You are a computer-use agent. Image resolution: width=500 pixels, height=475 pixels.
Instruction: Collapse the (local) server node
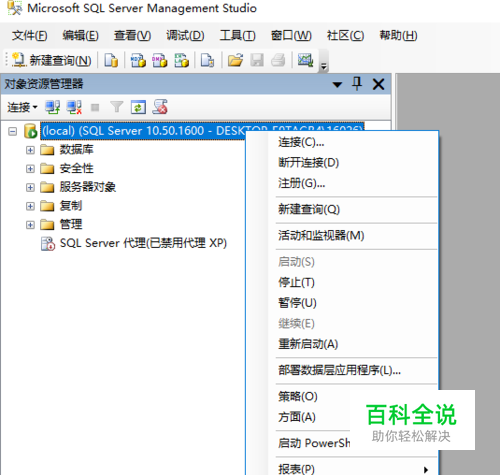[x=13, y=131]
